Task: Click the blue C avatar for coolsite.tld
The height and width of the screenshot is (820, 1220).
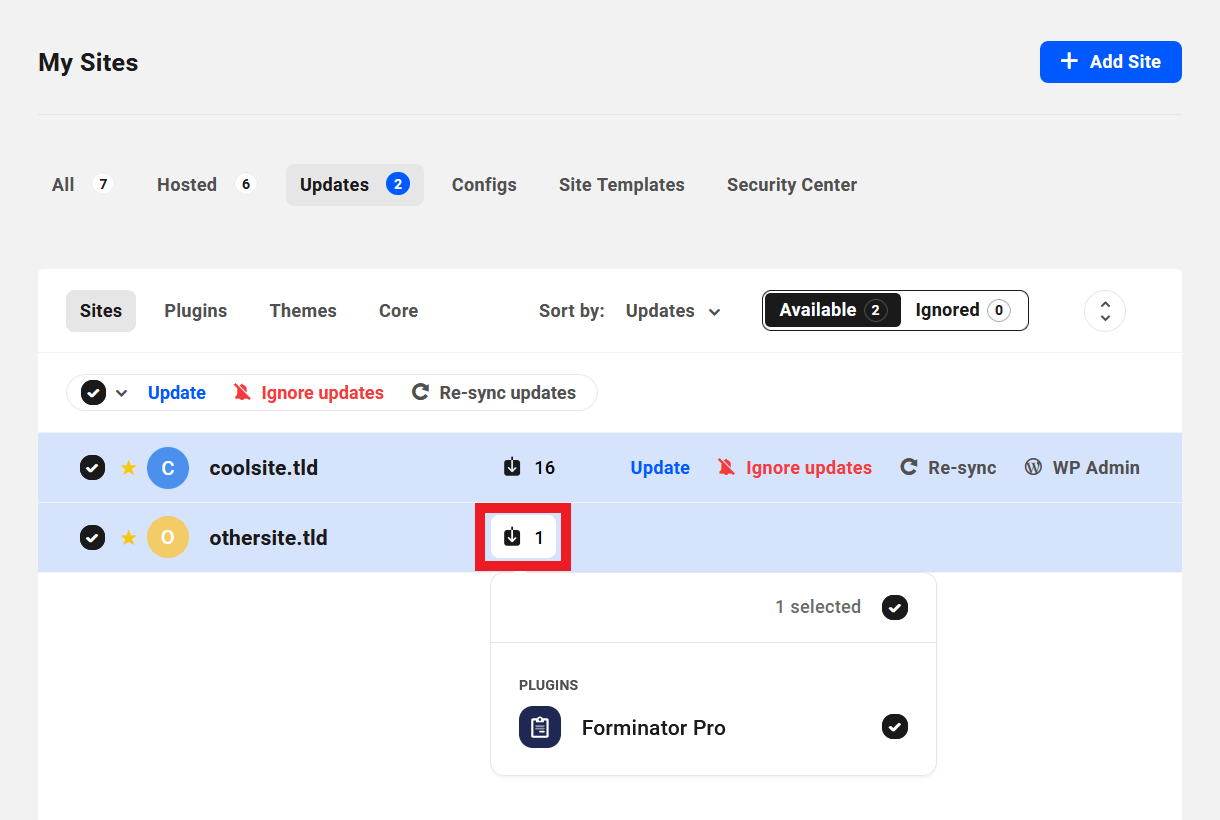Action: tap(168, 468)
